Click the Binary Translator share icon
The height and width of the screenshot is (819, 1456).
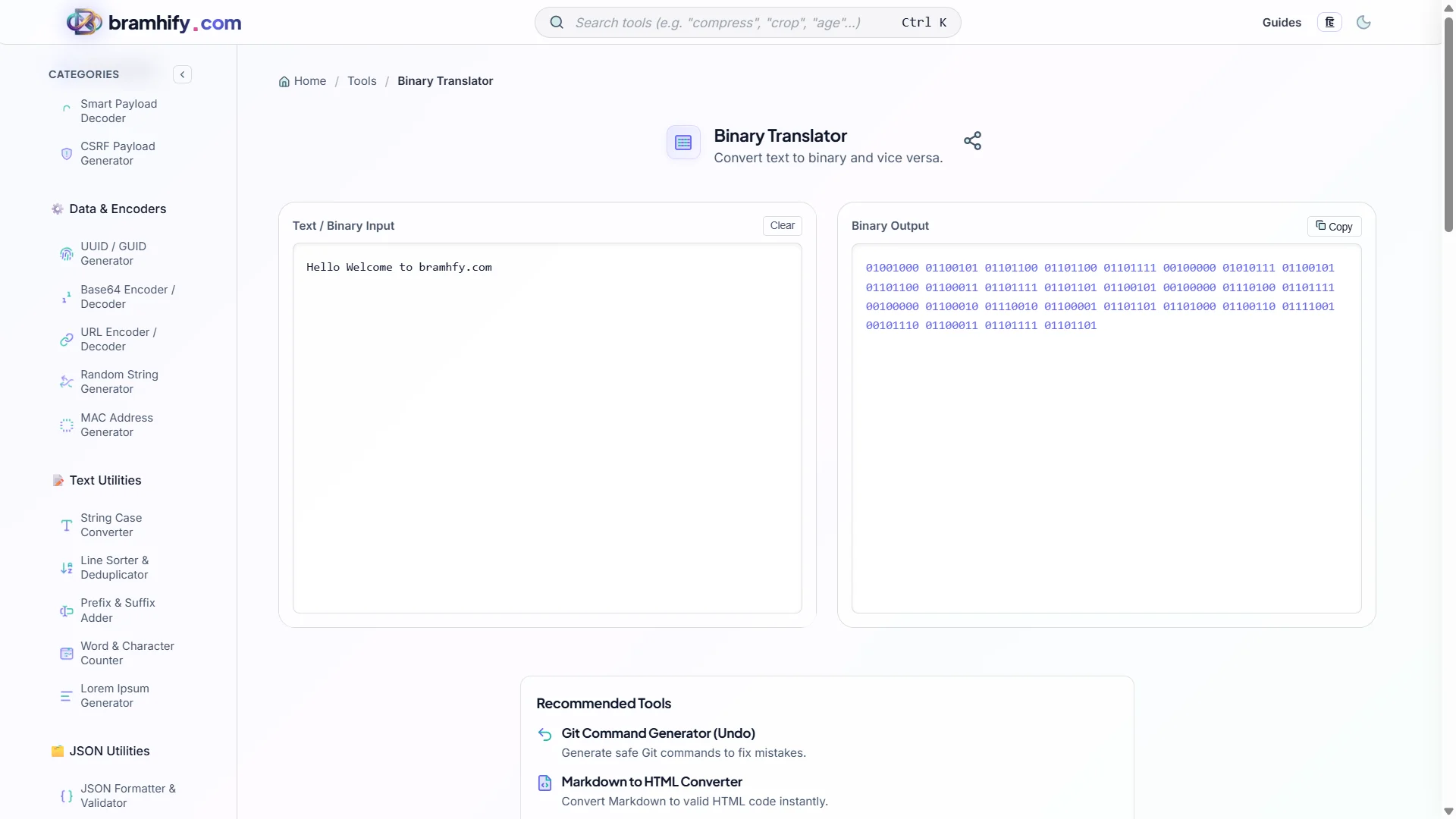click(972, 141)
